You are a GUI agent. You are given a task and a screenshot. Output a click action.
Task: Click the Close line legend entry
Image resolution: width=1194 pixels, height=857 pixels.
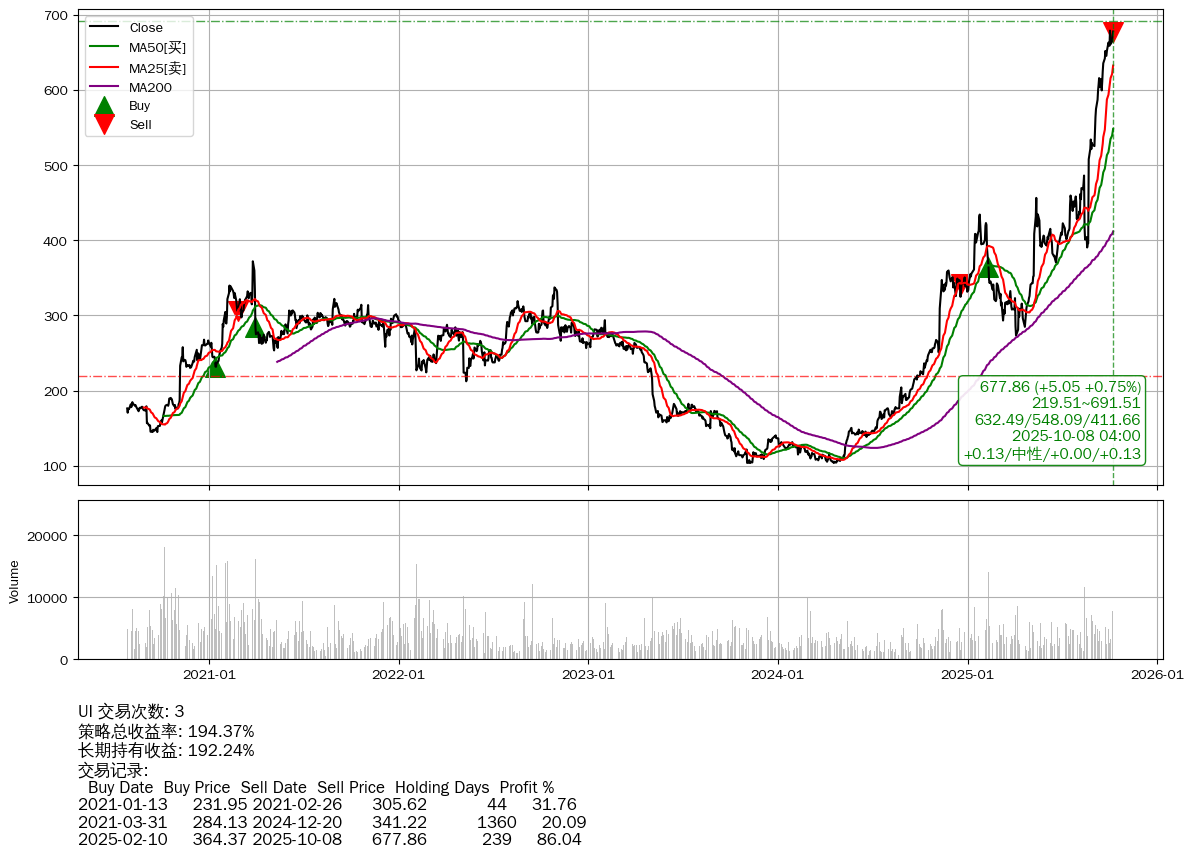(x=146, y=27)
